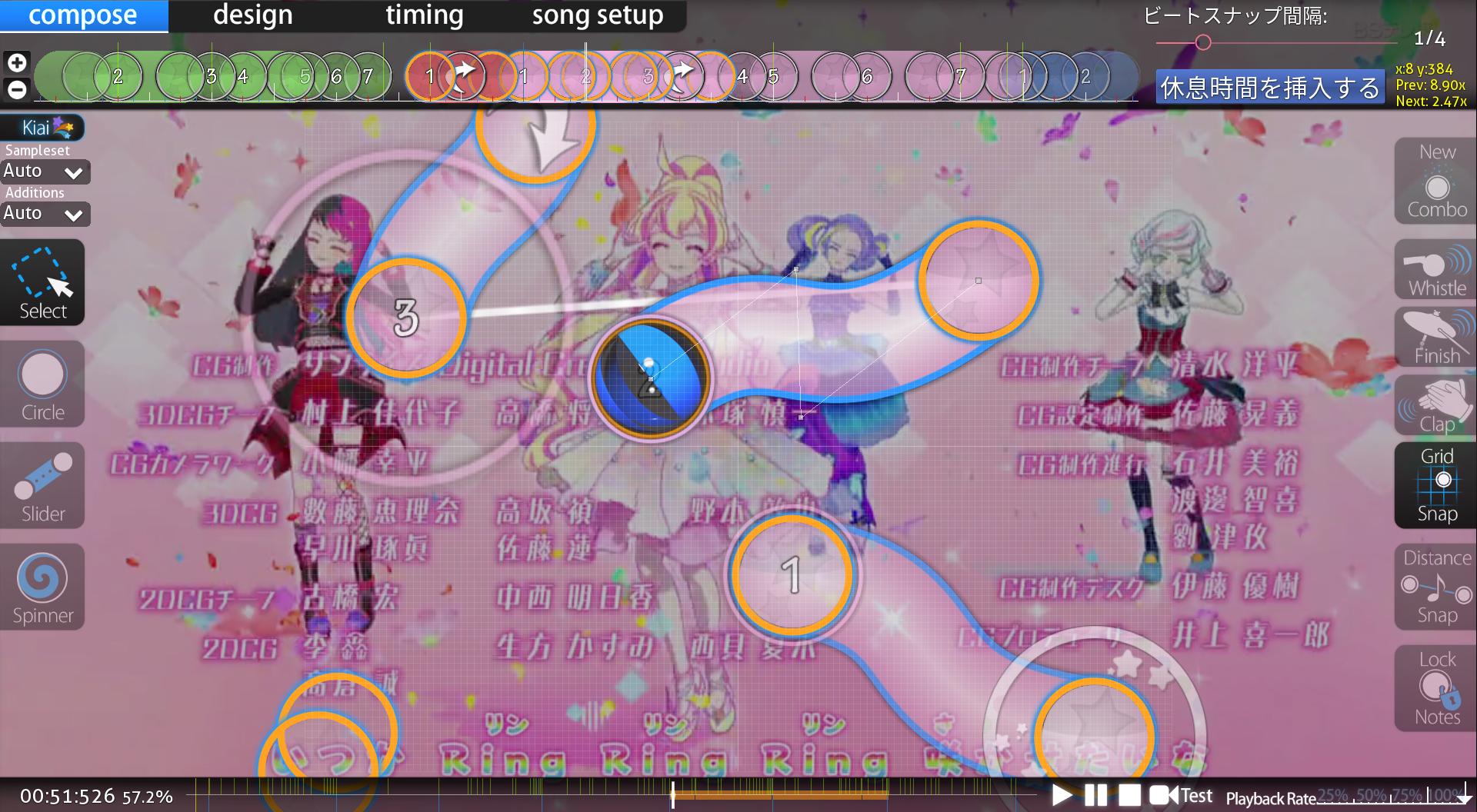Screen dimensions: 1477x812
Task: Zoom in the timeline with plus icon
Action: [17, 62]
